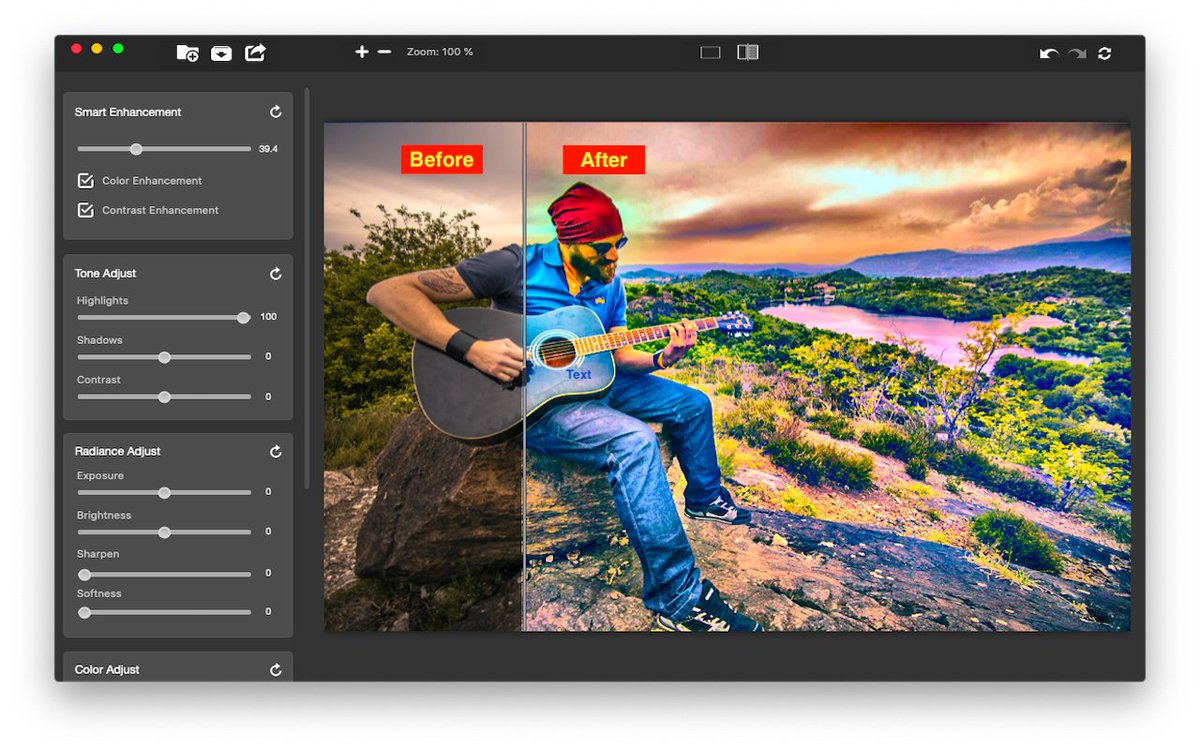Click the share export icon

pos(255,52)
